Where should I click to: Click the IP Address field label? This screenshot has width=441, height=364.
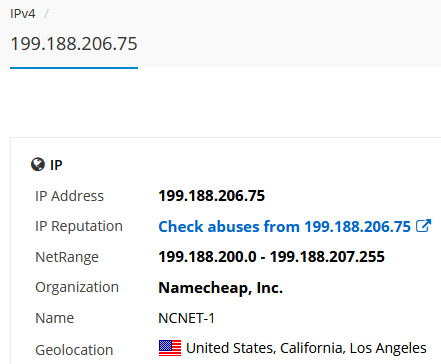pos(70,196)
